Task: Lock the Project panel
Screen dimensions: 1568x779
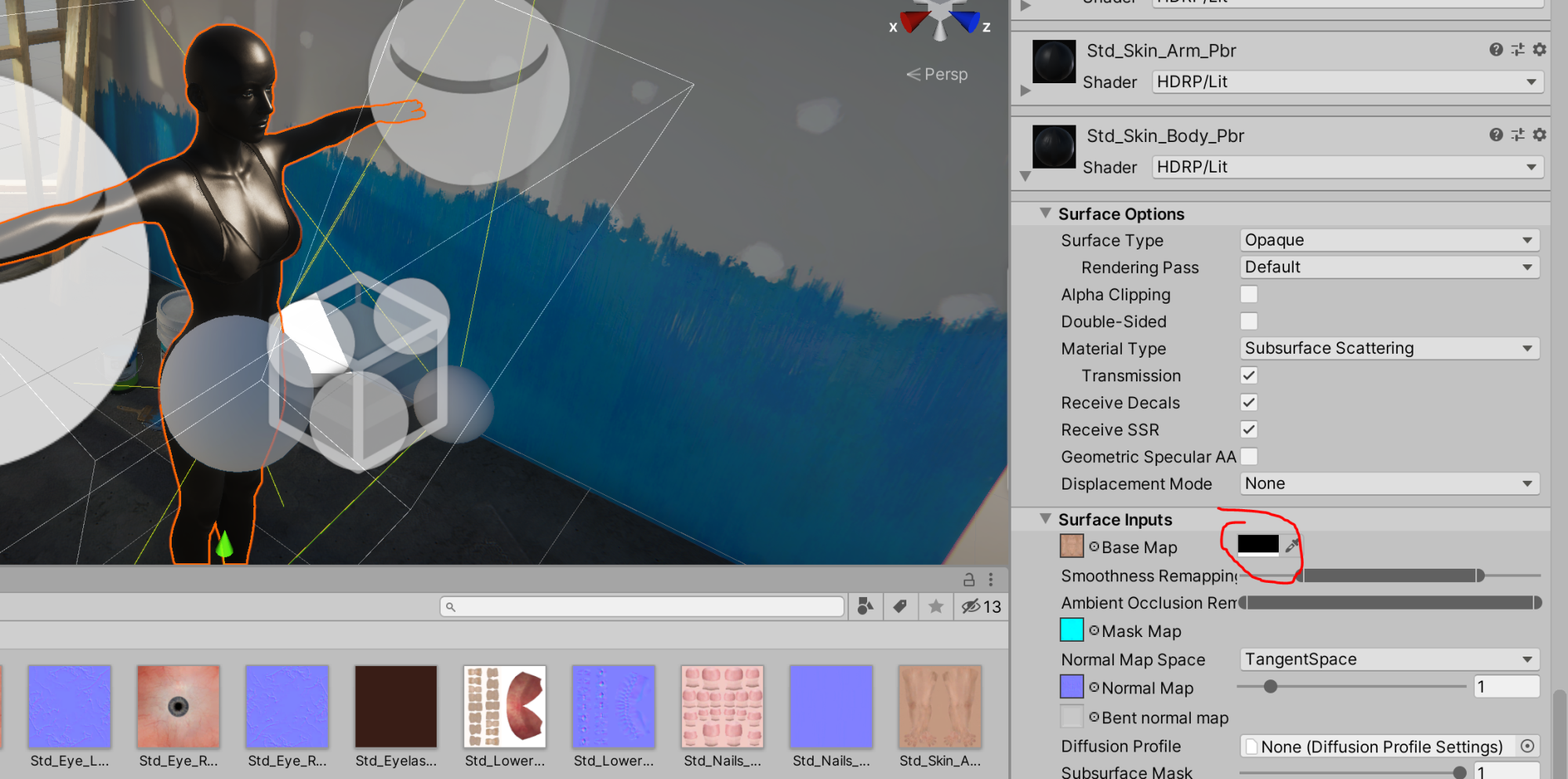Action: [969, 580]
